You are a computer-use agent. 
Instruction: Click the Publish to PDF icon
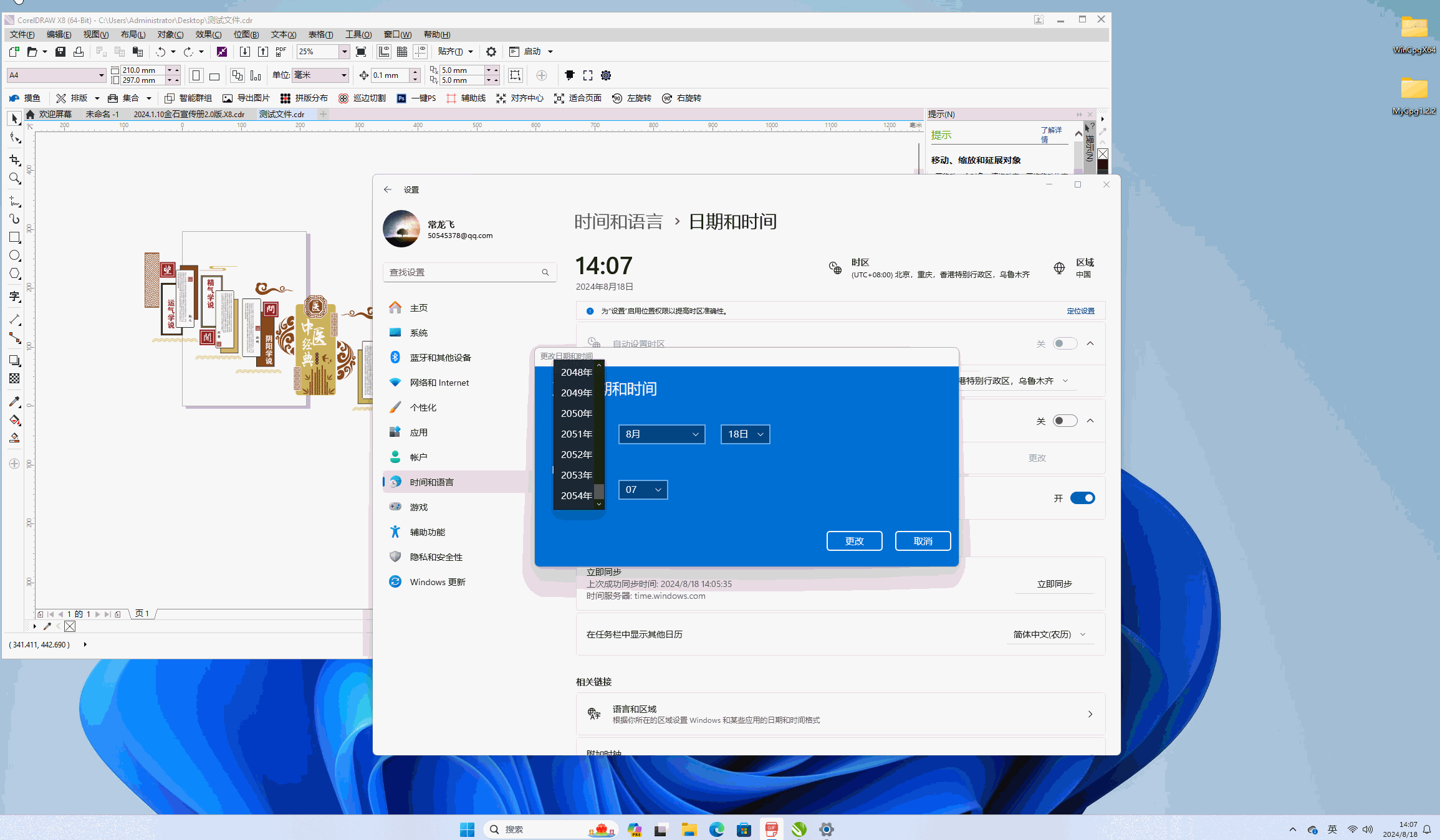click(x=281, y=52)
